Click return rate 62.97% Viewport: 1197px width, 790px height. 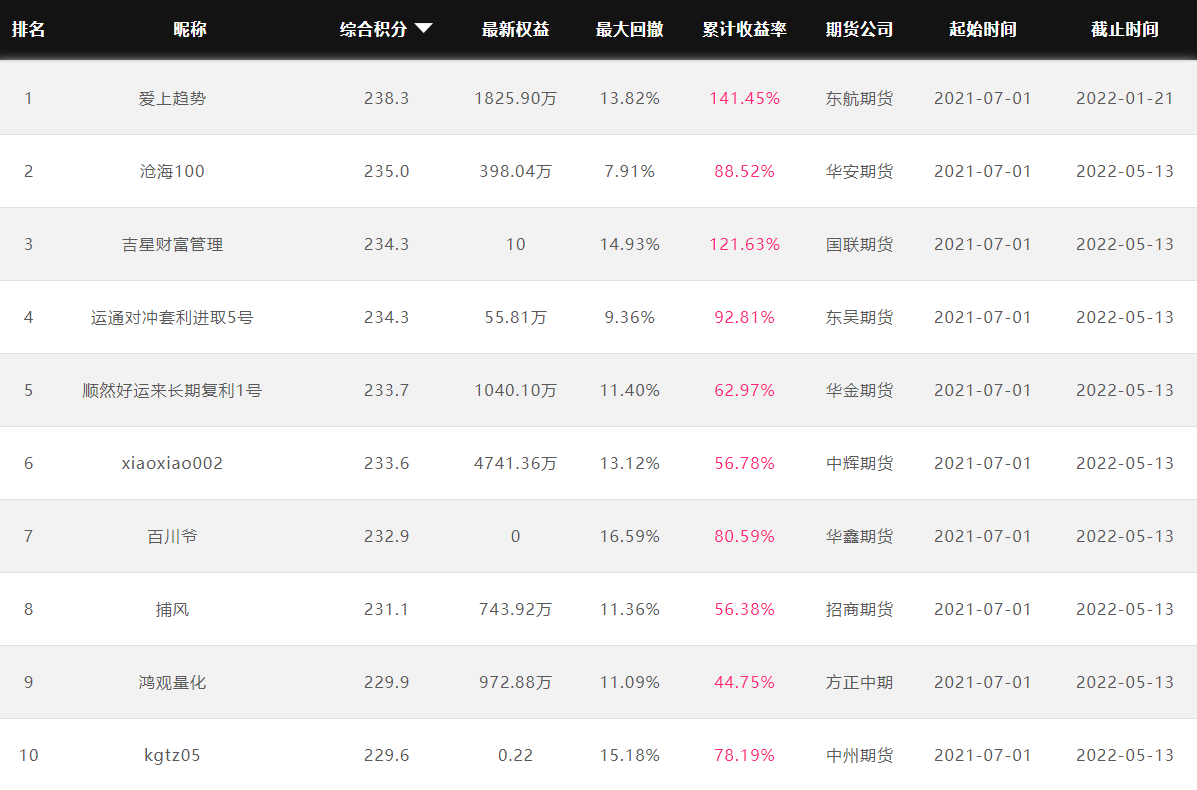tap(744, 390)
